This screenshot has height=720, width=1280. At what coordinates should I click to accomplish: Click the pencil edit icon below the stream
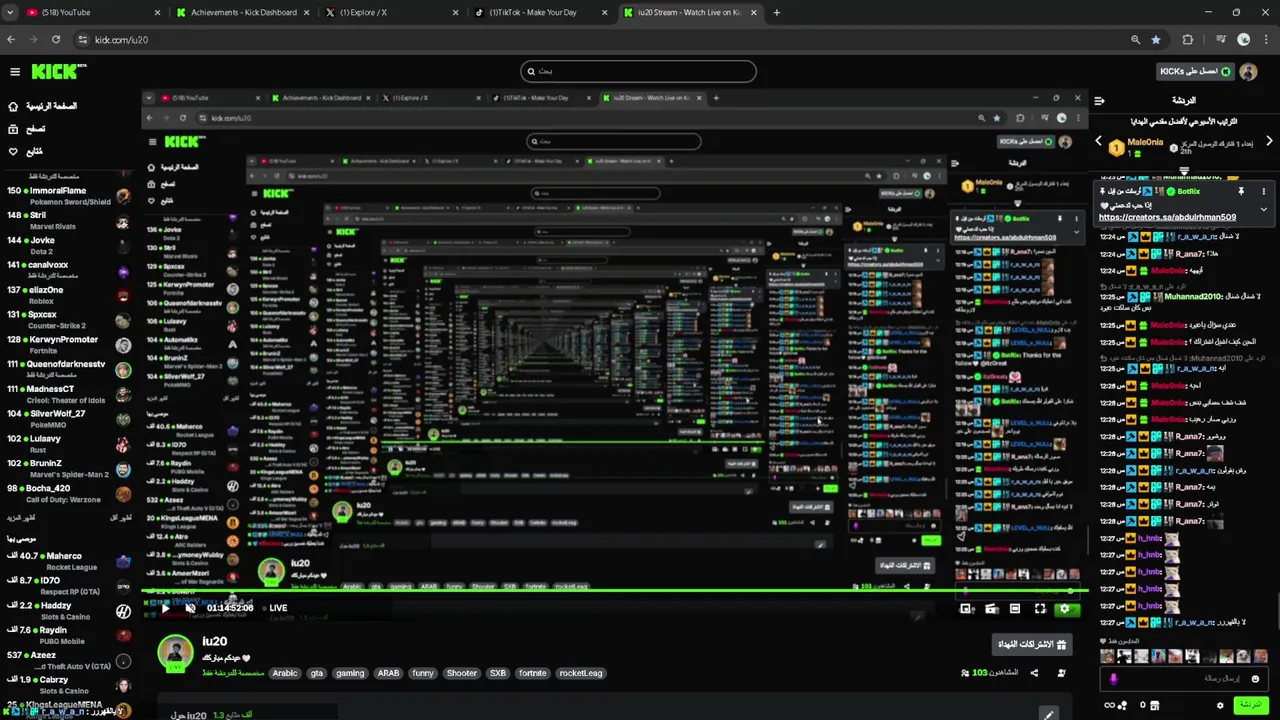(1048, 714)
